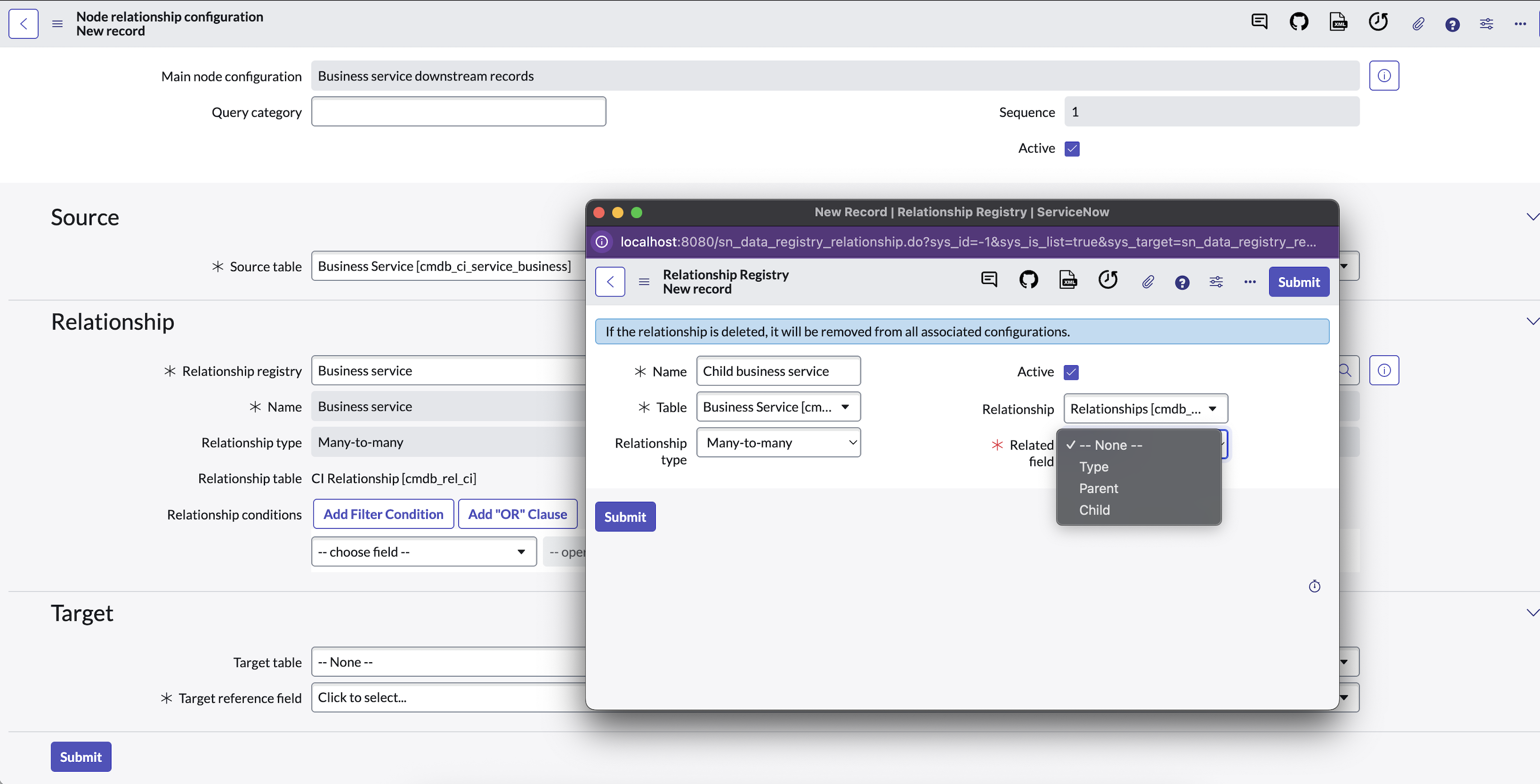This screenshot has width=1540, height=784.
Task: Open attachments paperclip in Relationship Registry popup
Action: [1148, 282]
